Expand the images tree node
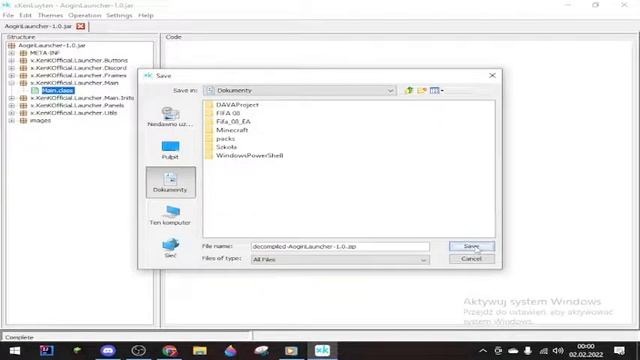The height and width of the screenshot is (360, 640). click(11, 120)
